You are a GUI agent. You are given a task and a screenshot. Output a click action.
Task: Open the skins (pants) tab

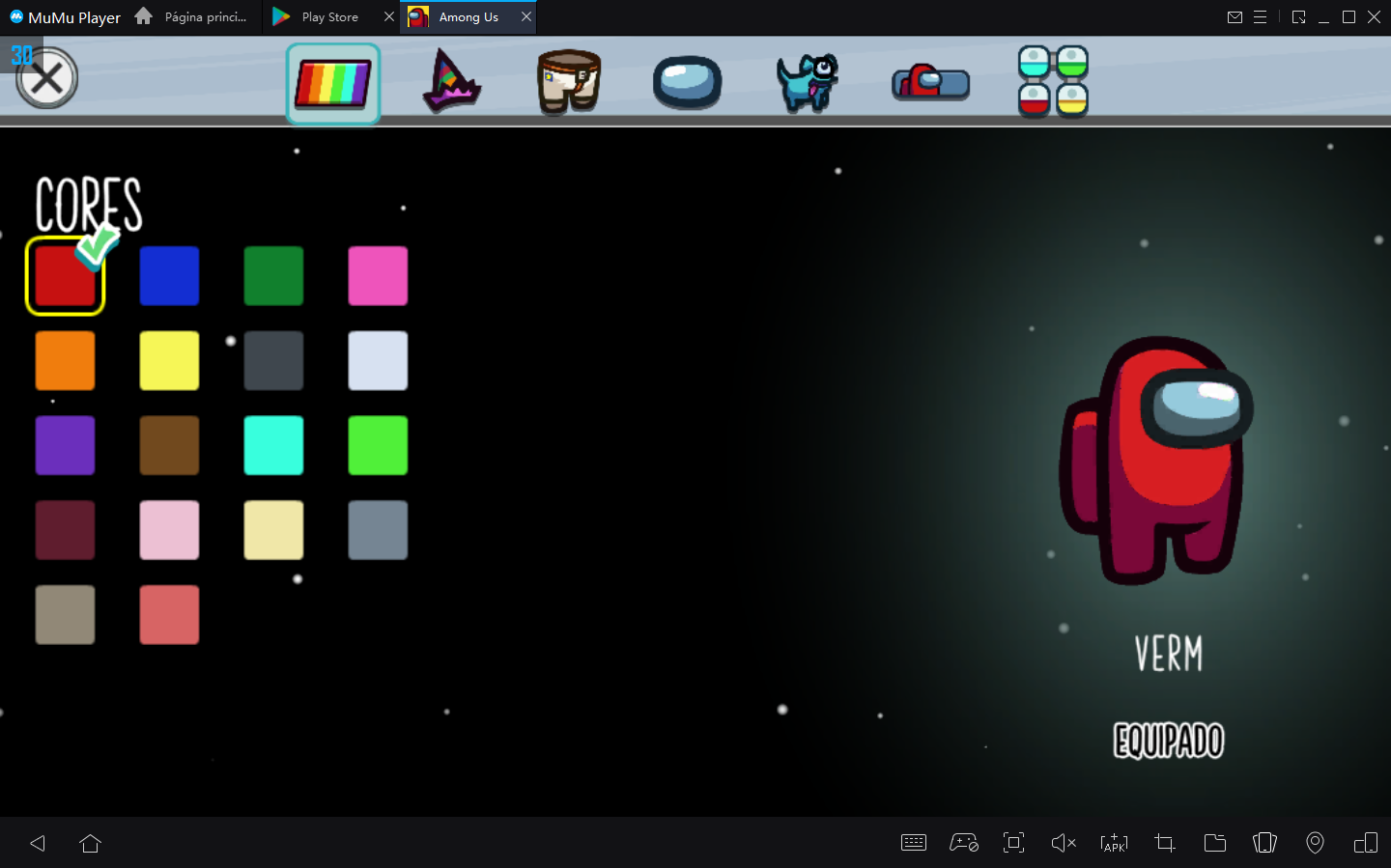pyautogui.click(x=569, y=82)
